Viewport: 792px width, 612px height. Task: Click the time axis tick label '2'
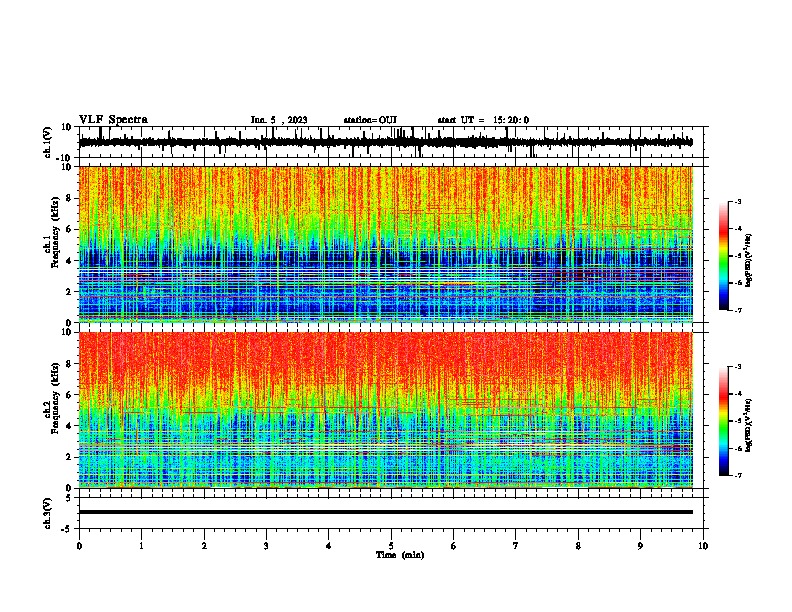point(204,546)
